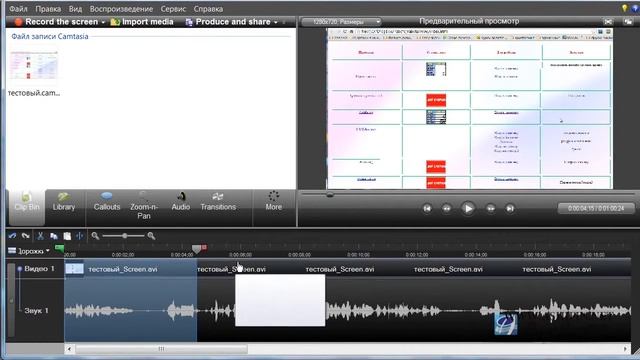Click the Undo arrow in the timeline toolbar
Viewport: 640px width, 360px height.
pyautogui.click(x=12, y=236)
